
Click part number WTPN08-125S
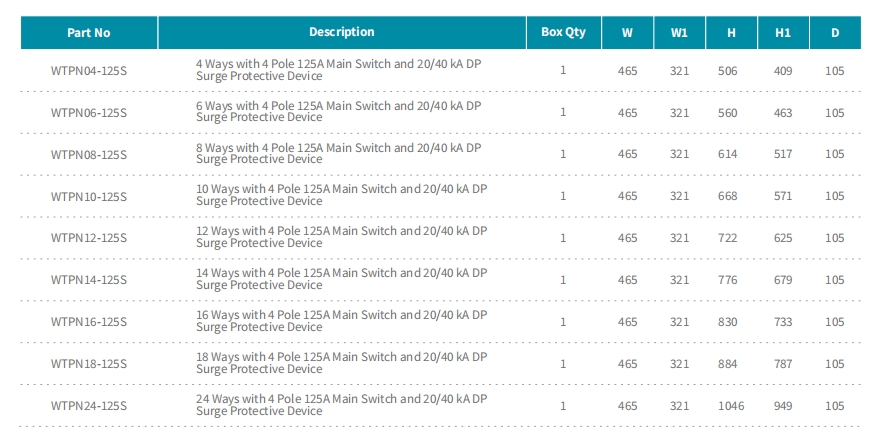click(89, 154)
